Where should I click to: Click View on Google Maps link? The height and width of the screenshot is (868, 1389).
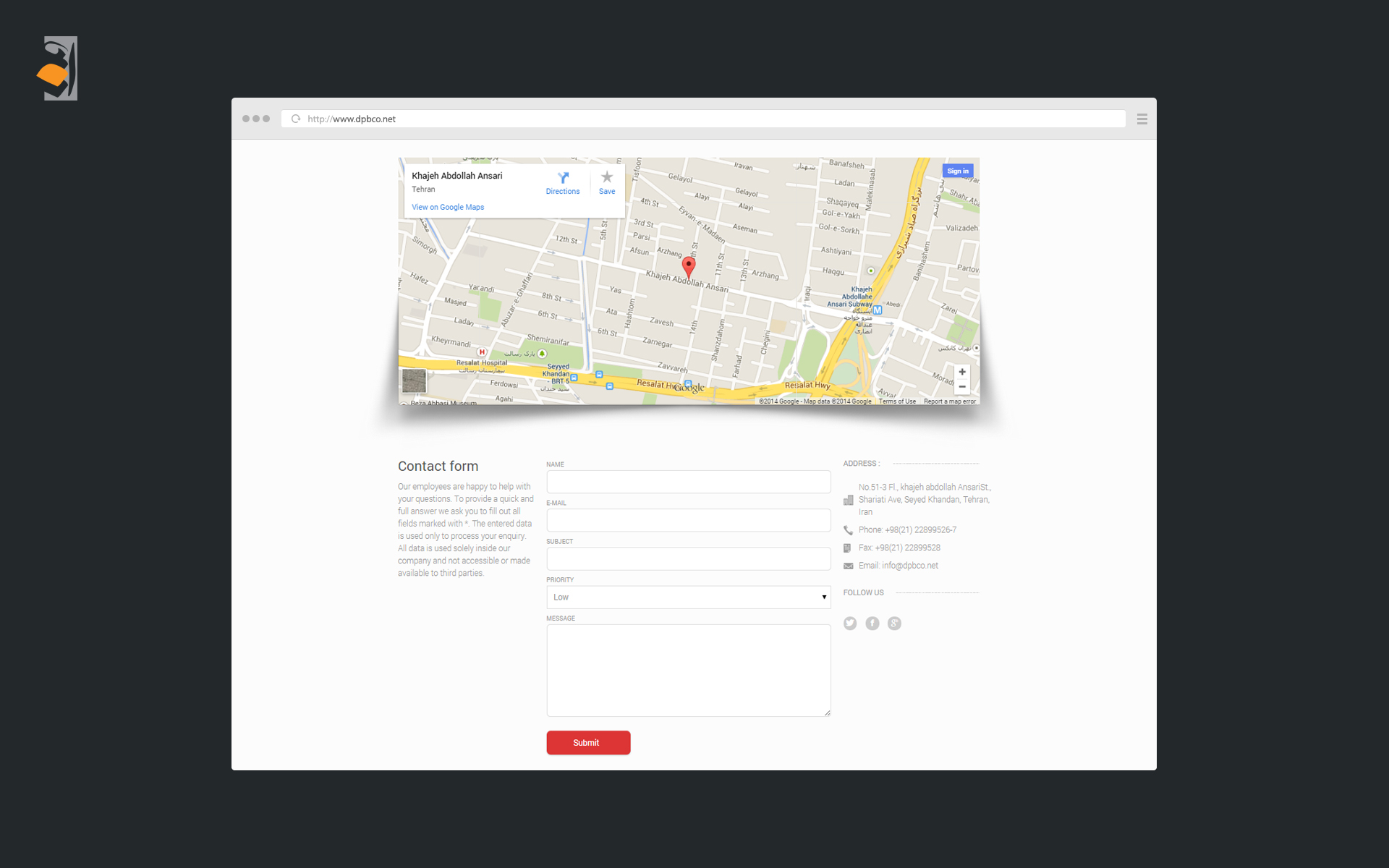pos(448,207)
